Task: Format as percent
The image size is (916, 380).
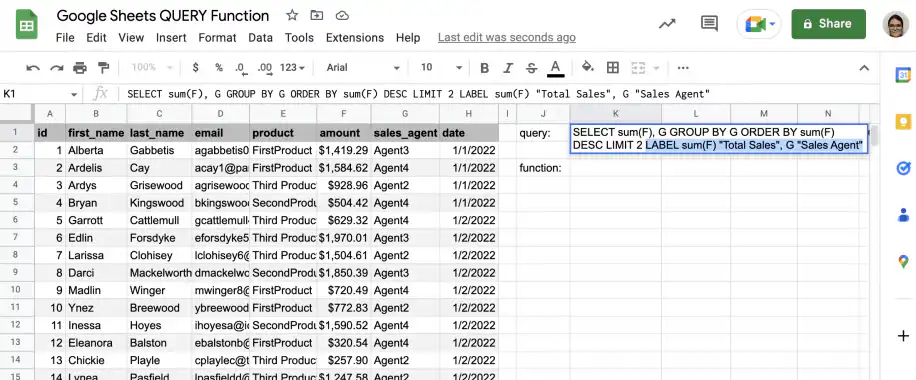Action: pos(219,68)
